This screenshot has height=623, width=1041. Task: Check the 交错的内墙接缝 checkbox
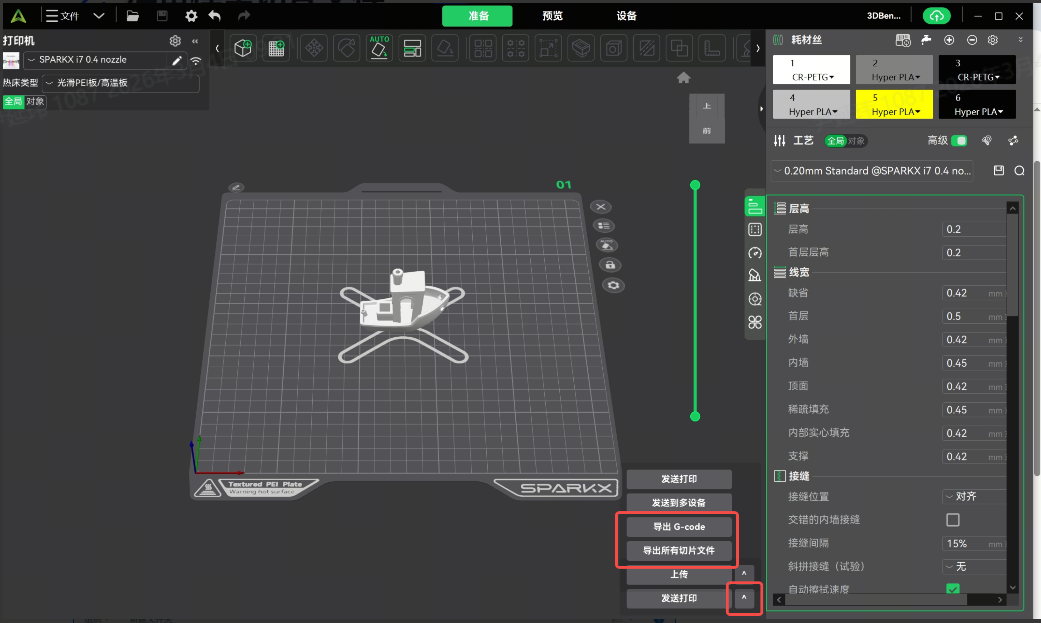[x=952, y=520]
